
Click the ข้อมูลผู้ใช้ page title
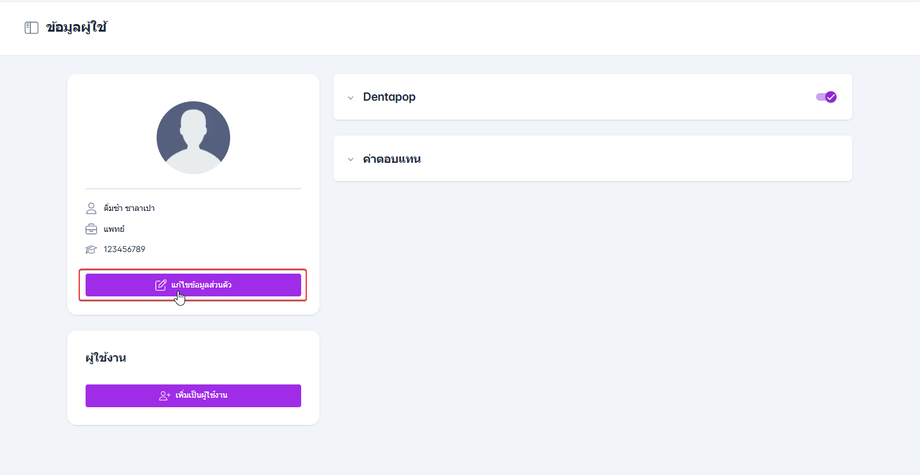(x=77, y=28)
